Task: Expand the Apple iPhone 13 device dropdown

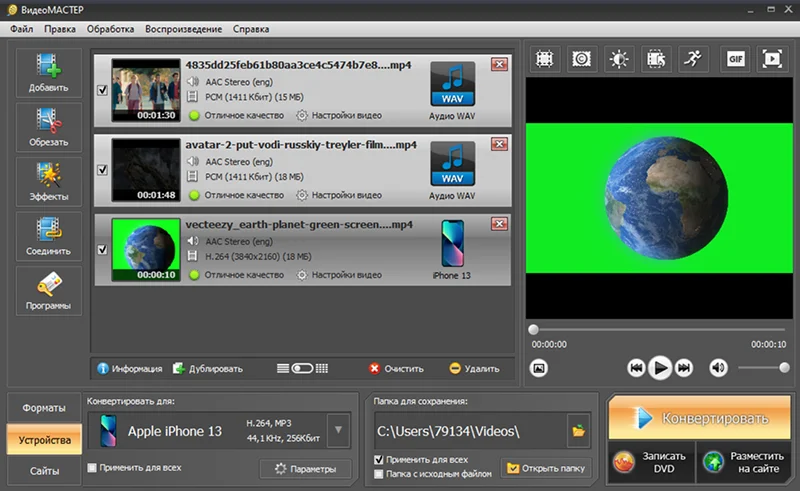Action: (338, 430)
